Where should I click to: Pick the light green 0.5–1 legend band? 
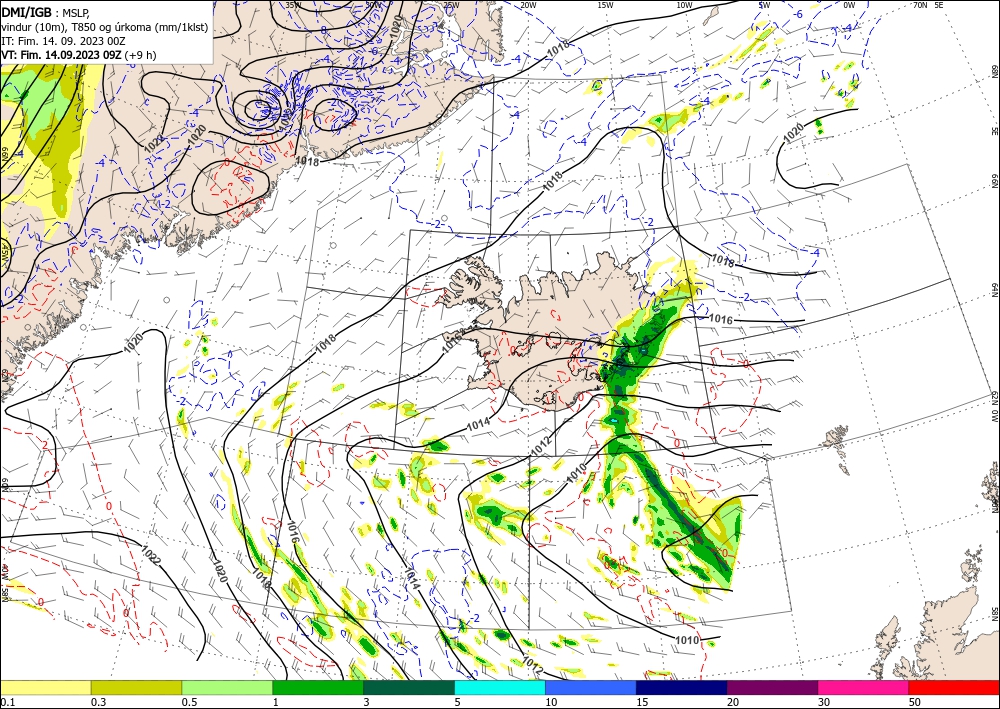227,687
